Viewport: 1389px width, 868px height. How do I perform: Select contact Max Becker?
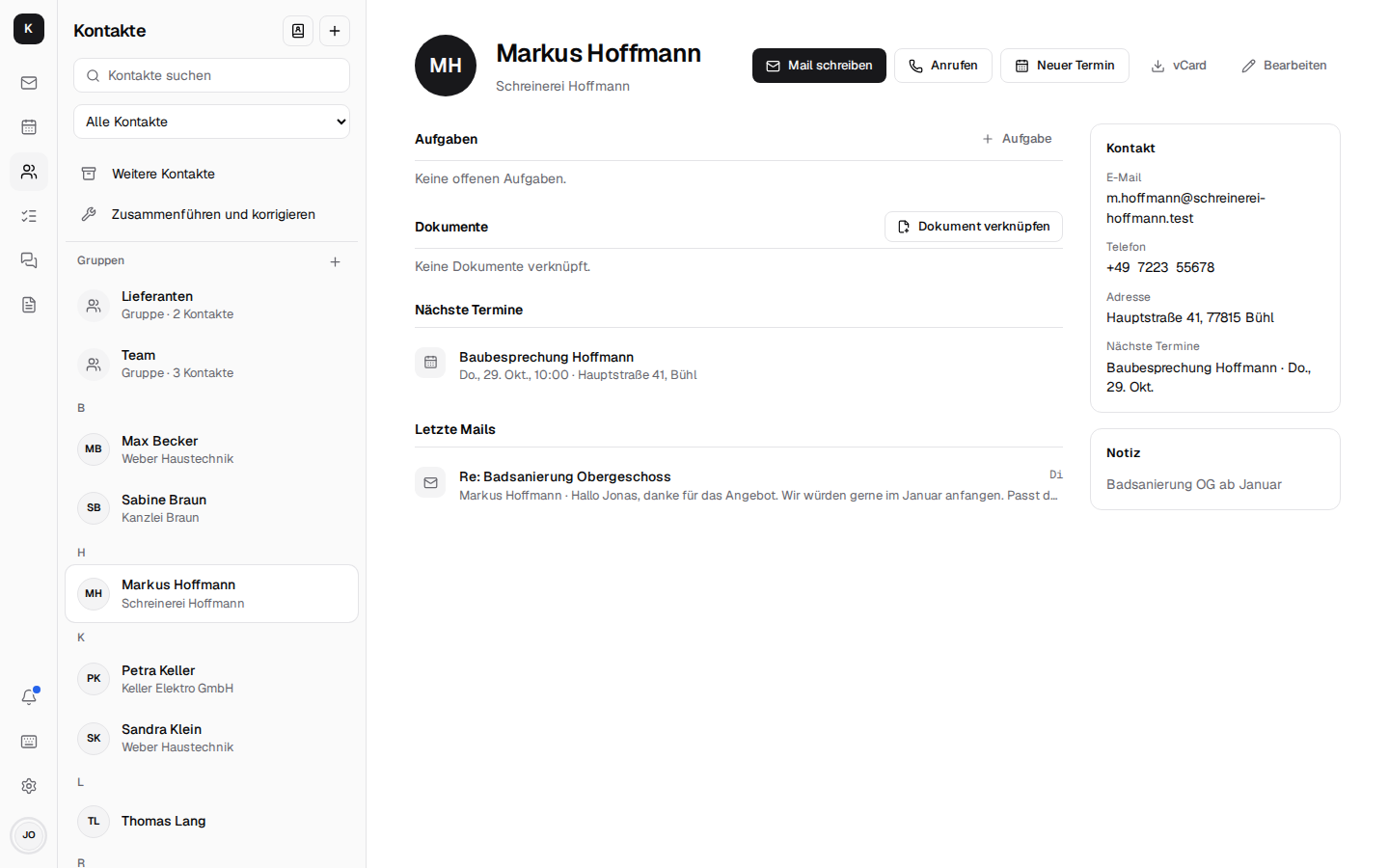point(211,449)
